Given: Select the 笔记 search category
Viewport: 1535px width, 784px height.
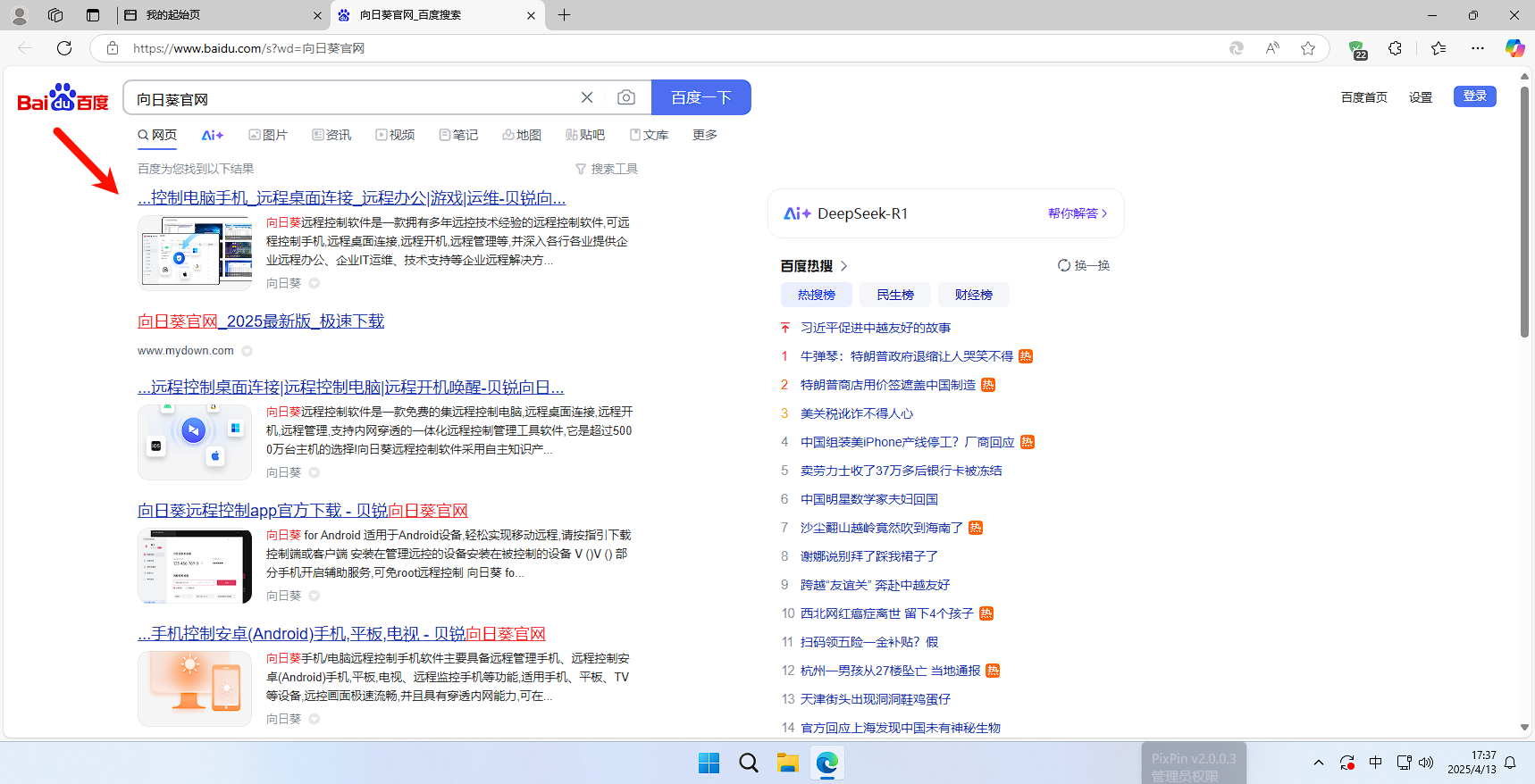Looking at the screenshot, I should (x=458, y=135).
